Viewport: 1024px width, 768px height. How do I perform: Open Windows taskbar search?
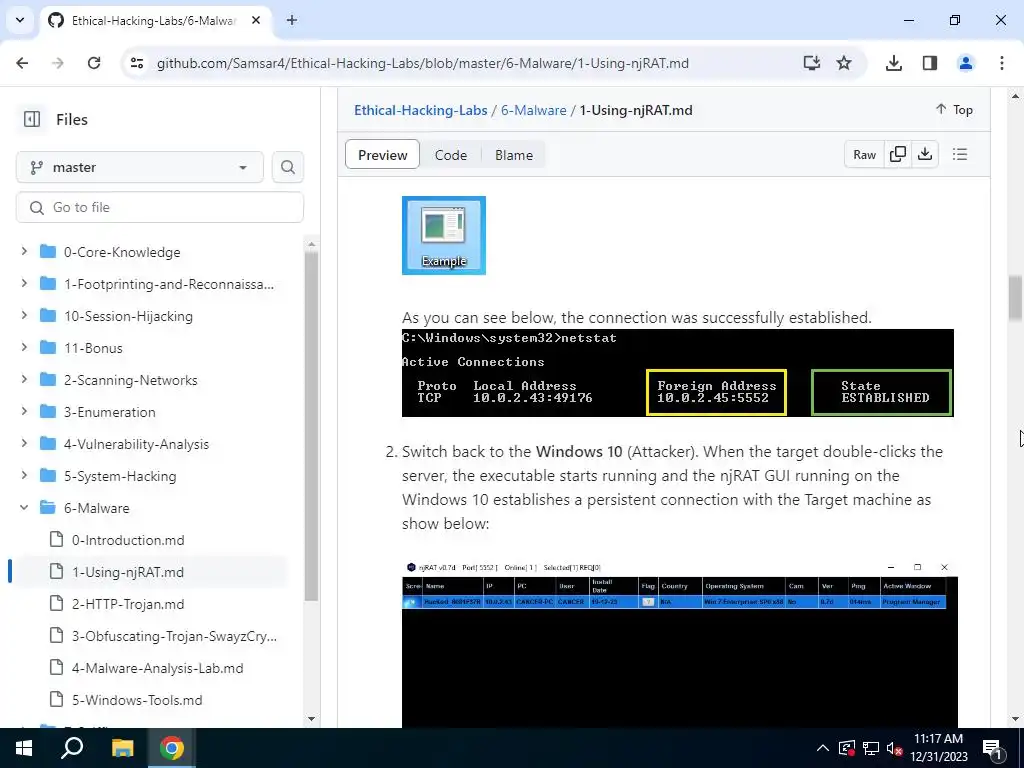72,748
